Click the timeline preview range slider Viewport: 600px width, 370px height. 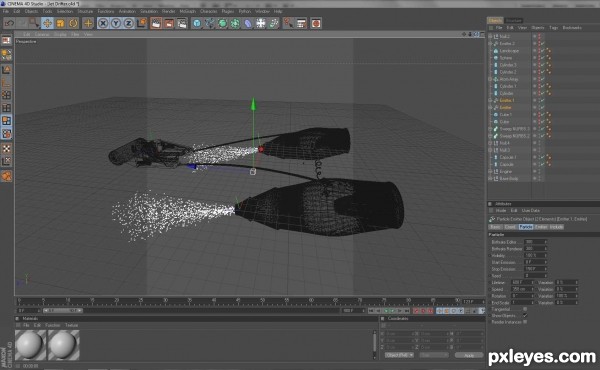62,311
